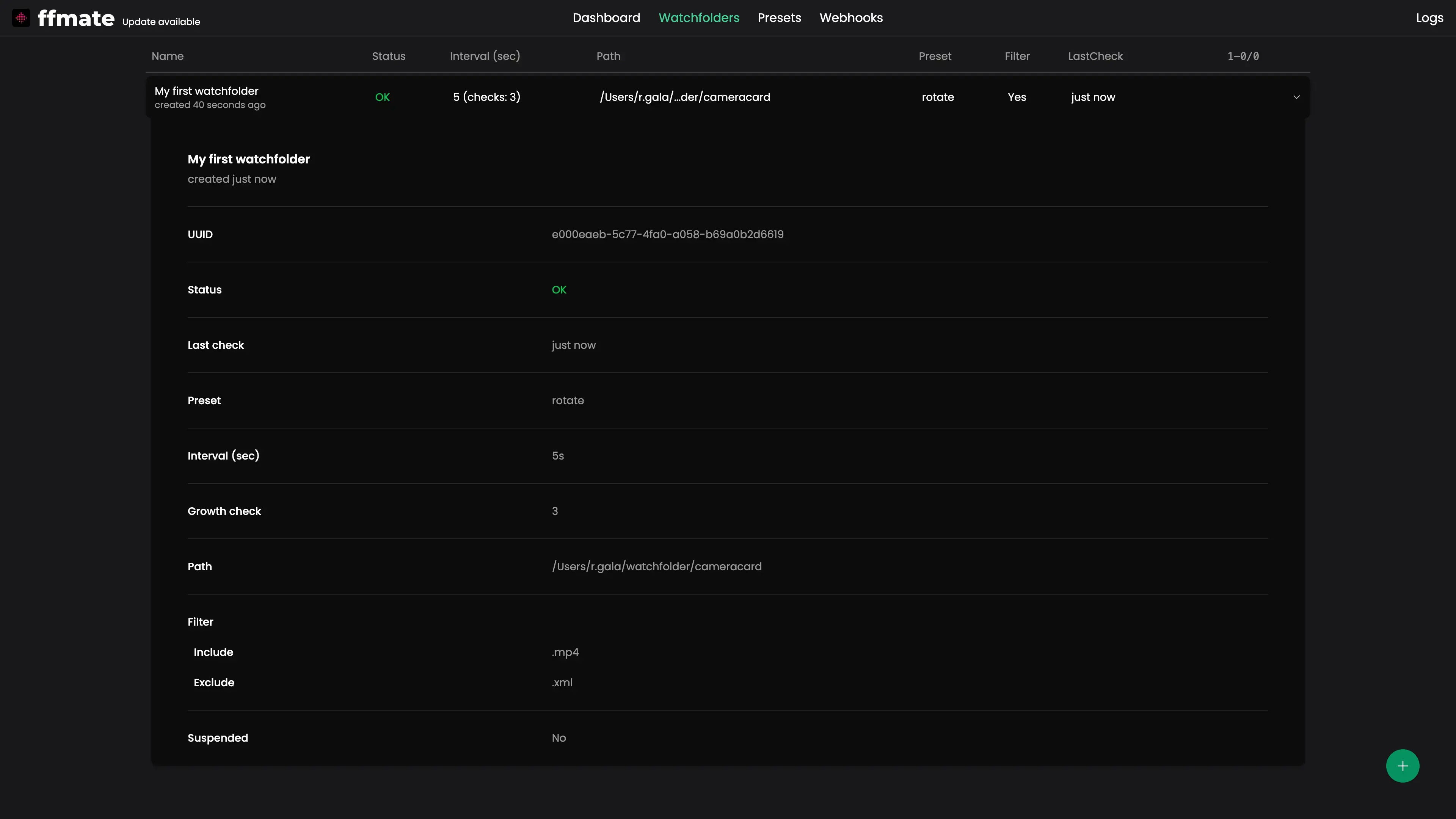Click the 1–0/0 pagination counter
The height and width of the screenshot is (819, 1456).
tap(1243, 56)
